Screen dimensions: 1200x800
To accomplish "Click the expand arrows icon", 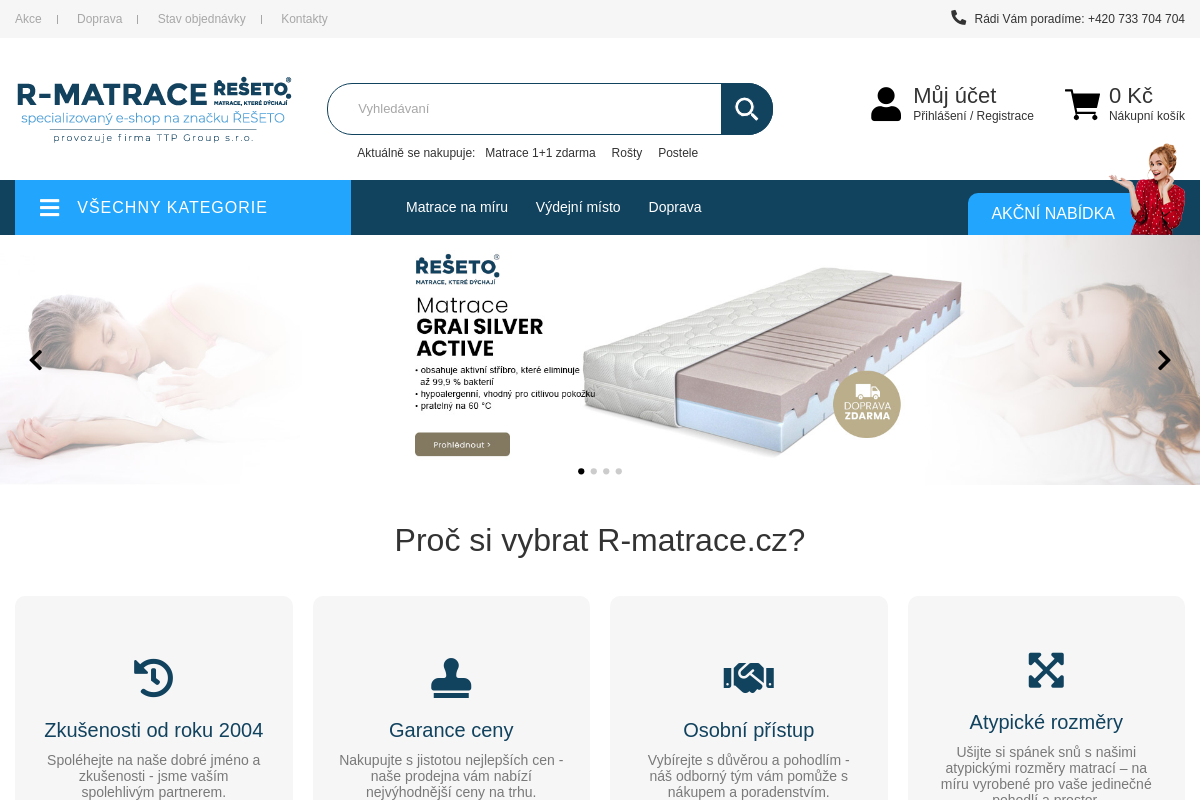I will click(1046, 670).
